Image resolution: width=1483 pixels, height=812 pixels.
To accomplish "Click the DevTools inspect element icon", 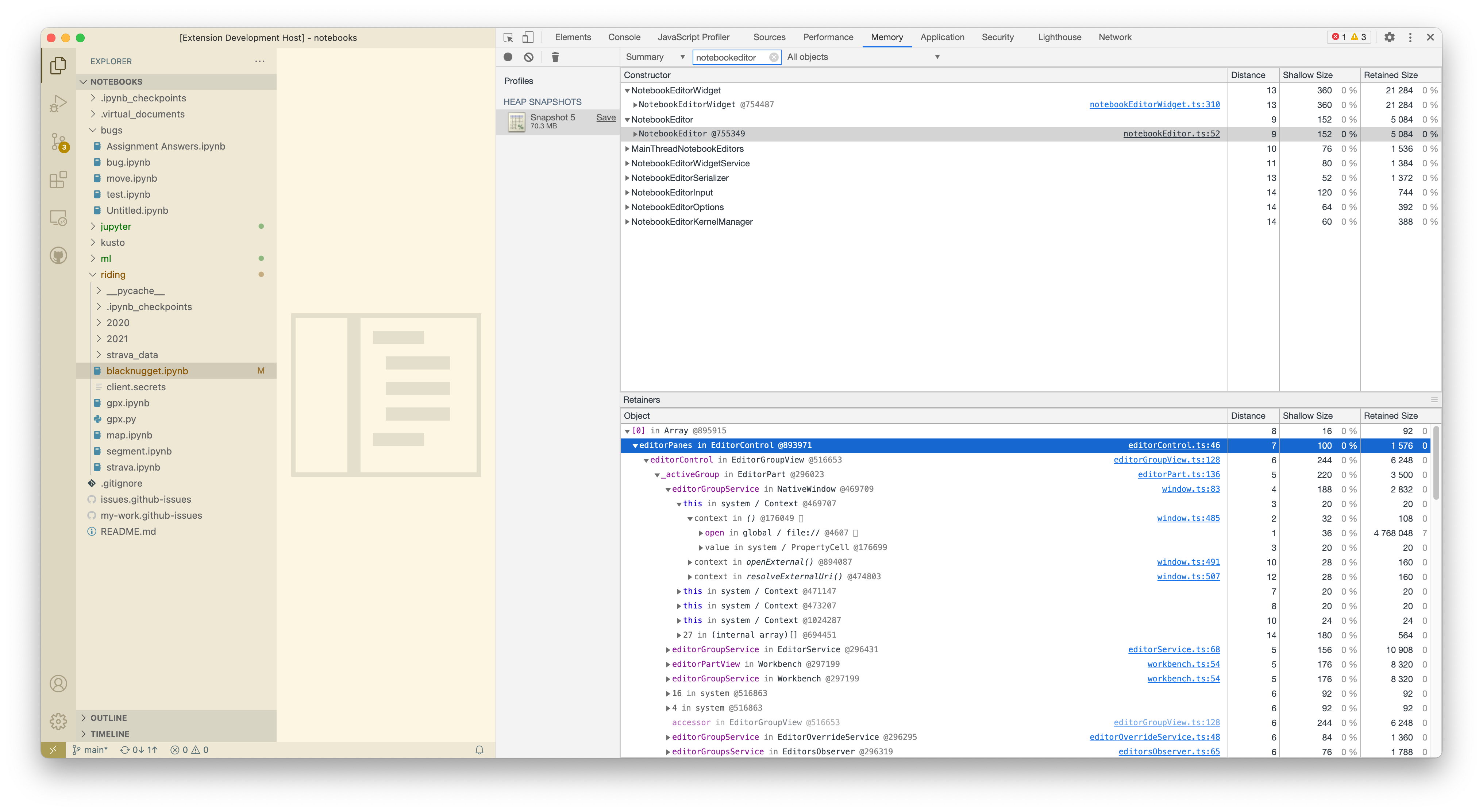I will tap(508, 38).
